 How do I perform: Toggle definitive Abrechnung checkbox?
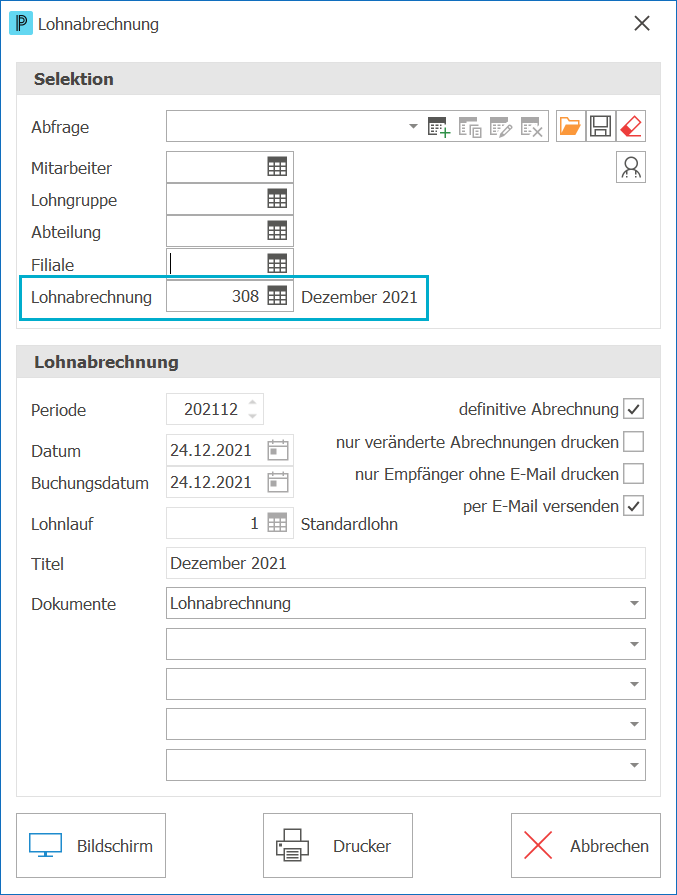pos(634,409)
